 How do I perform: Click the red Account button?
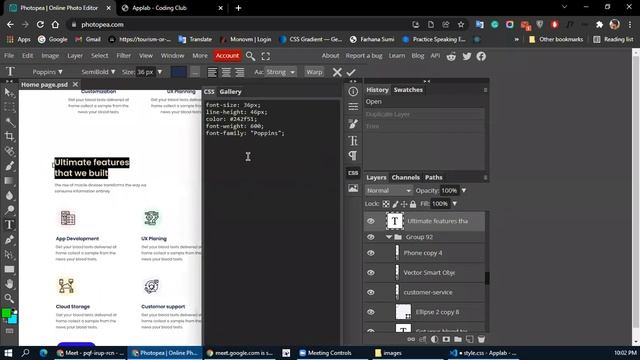pyautogui.click(x=227, y=56)
